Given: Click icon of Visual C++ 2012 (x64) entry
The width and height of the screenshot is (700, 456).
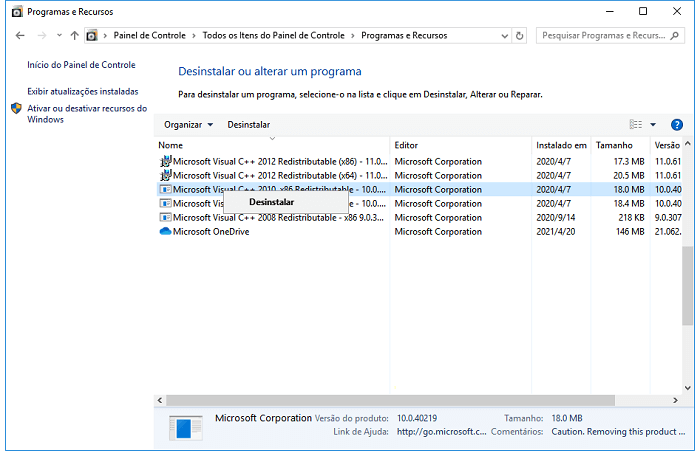Looking at the screenshot, I should tap(166, 175).
